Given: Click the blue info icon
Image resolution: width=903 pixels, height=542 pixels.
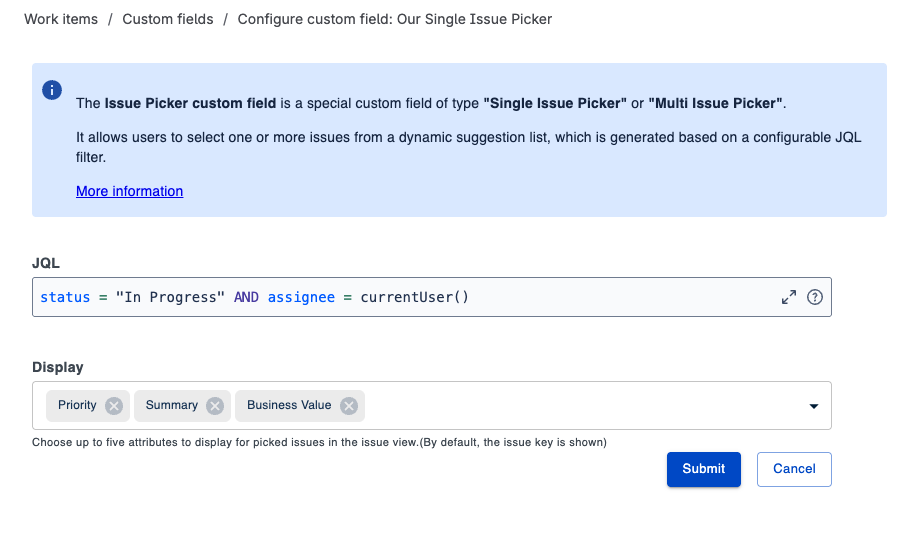Looking at the screenshot, I should click(x=52, y=90).
